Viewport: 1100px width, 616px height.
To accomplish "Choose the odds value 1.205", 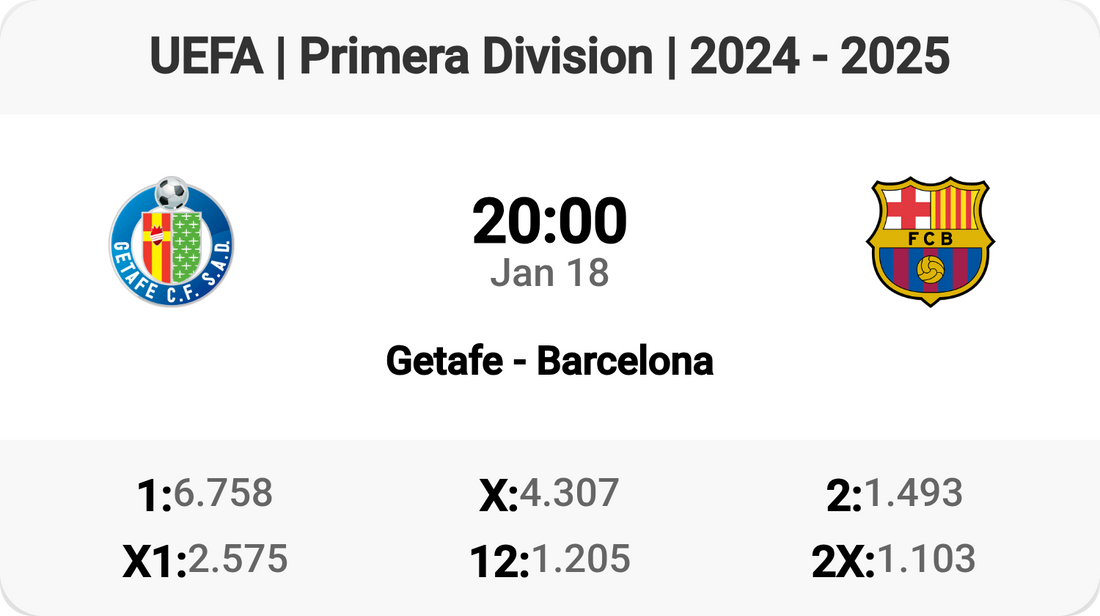I will pos(580,559).
